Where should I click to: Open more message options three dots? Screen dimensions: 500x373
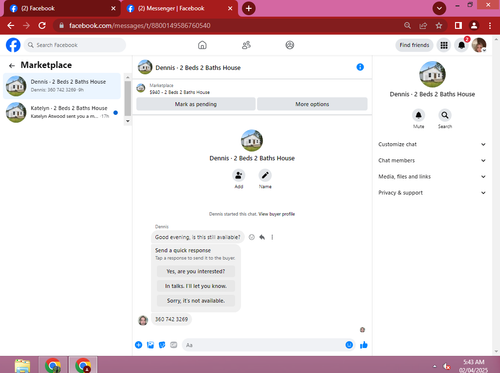tap(272, 237)
